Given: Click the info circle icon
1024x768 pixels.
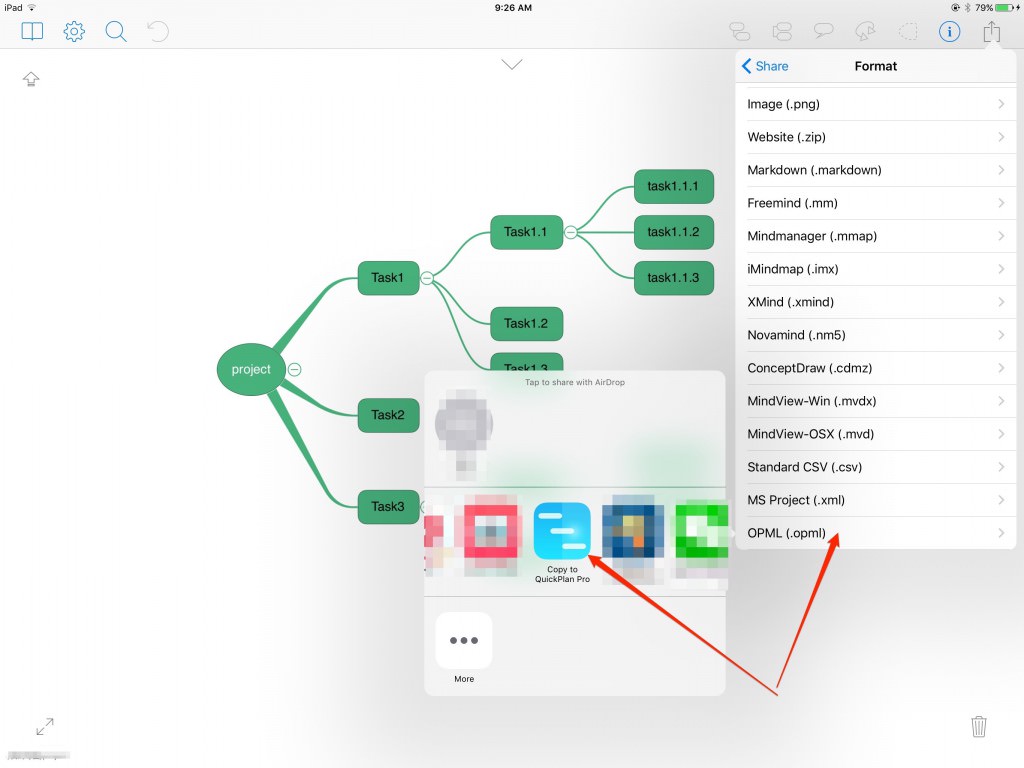Looking at the screenshot, I should point(949,32).
